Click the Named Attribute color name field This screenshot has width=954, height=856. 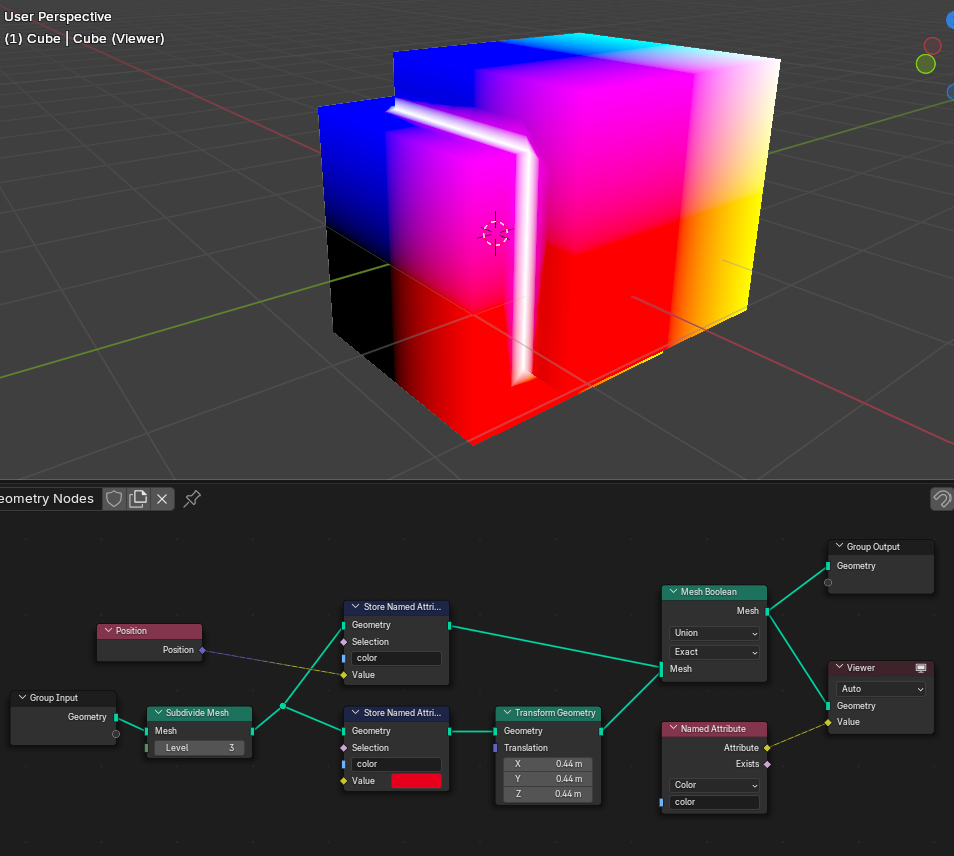point(714,802)
